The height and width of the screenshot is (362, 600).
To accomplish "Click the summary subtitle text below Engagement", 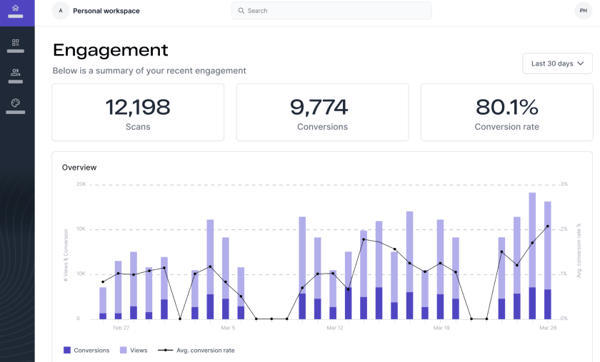I will [x=149, y=71].
